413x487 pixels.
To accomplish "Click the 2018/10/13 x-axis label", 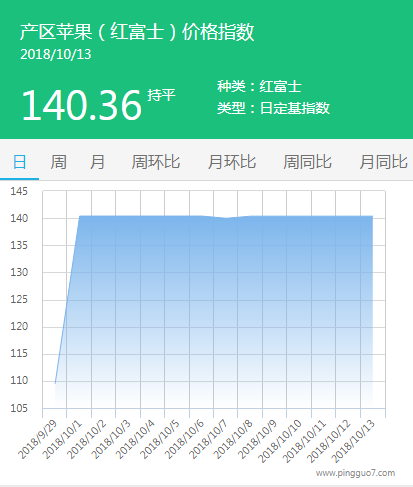I will tap(354, 441).
